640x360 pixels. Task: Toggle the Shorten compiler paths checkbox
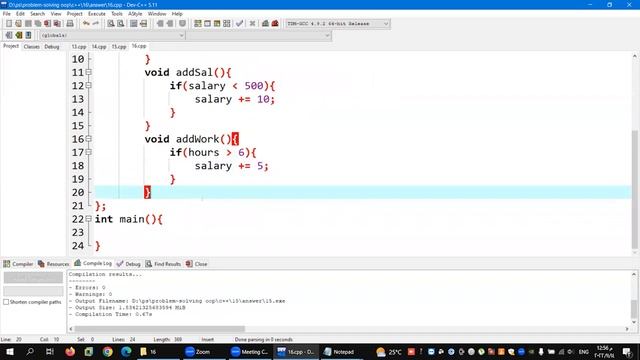[x=6, y=302]
